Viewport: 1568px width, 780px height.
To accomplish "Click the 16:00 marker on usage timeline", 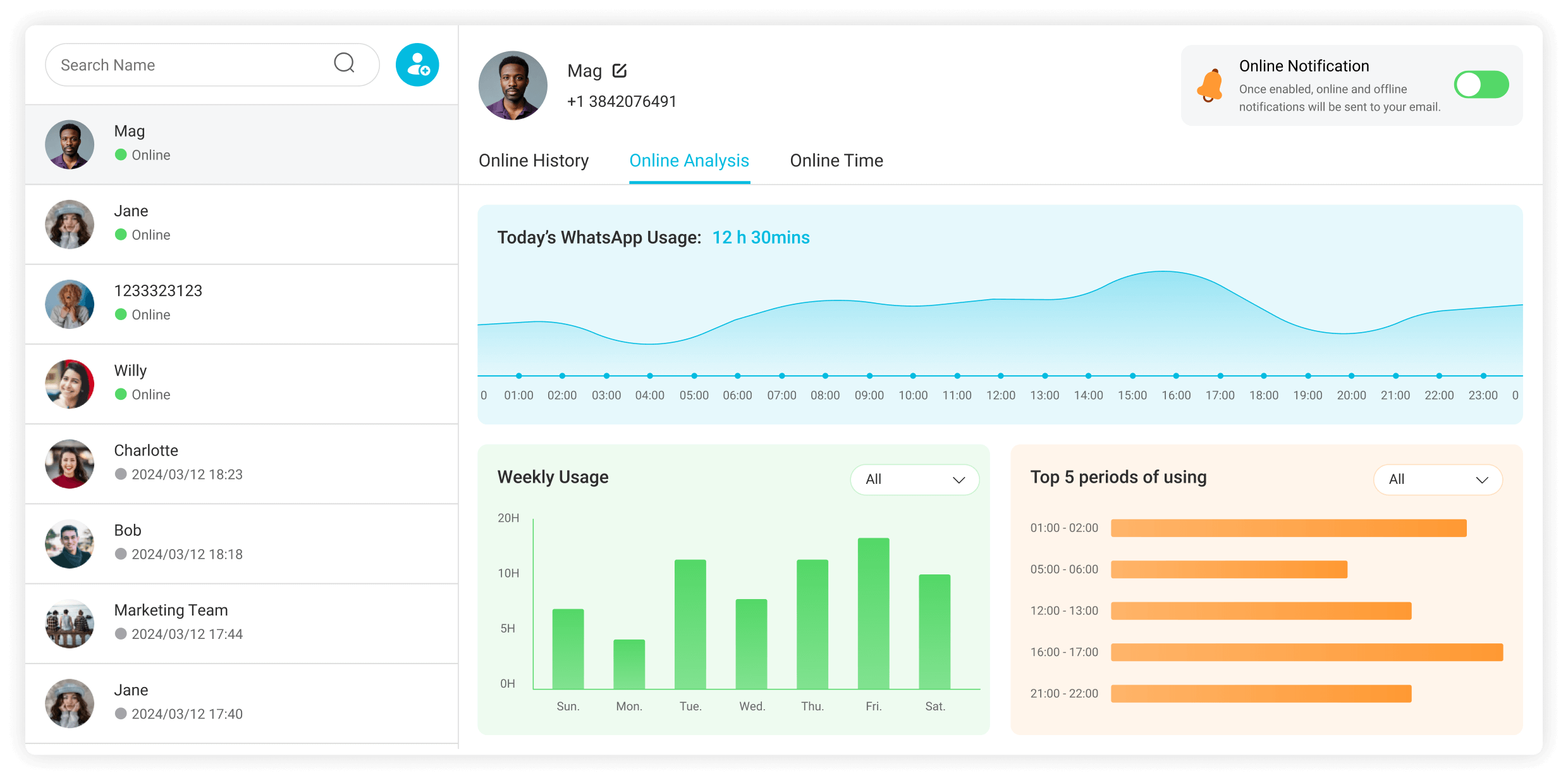I will [x=1176, y=376].
